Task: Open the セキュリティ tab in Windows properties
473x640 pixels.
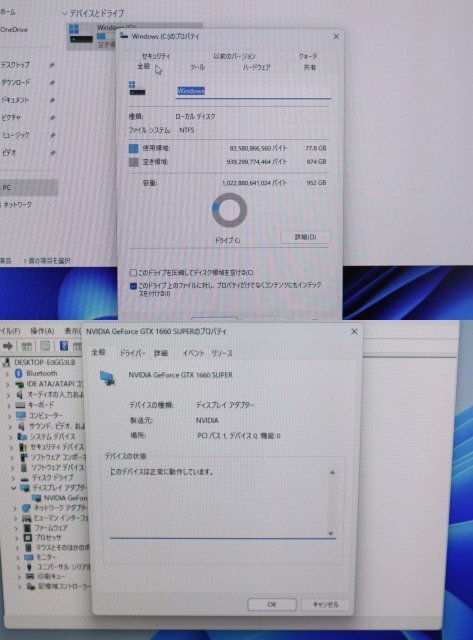Action: (x=155, y=56)
